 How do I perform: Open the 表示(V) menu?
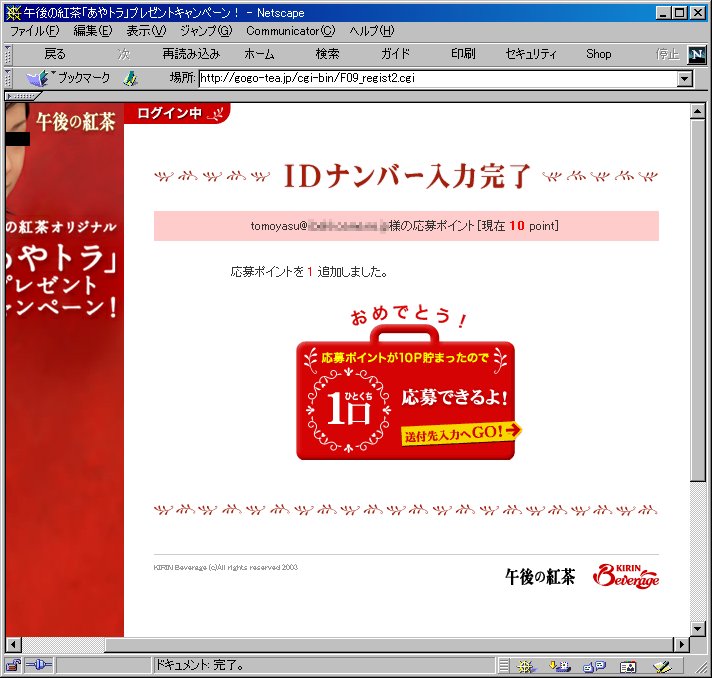(146, 31)
